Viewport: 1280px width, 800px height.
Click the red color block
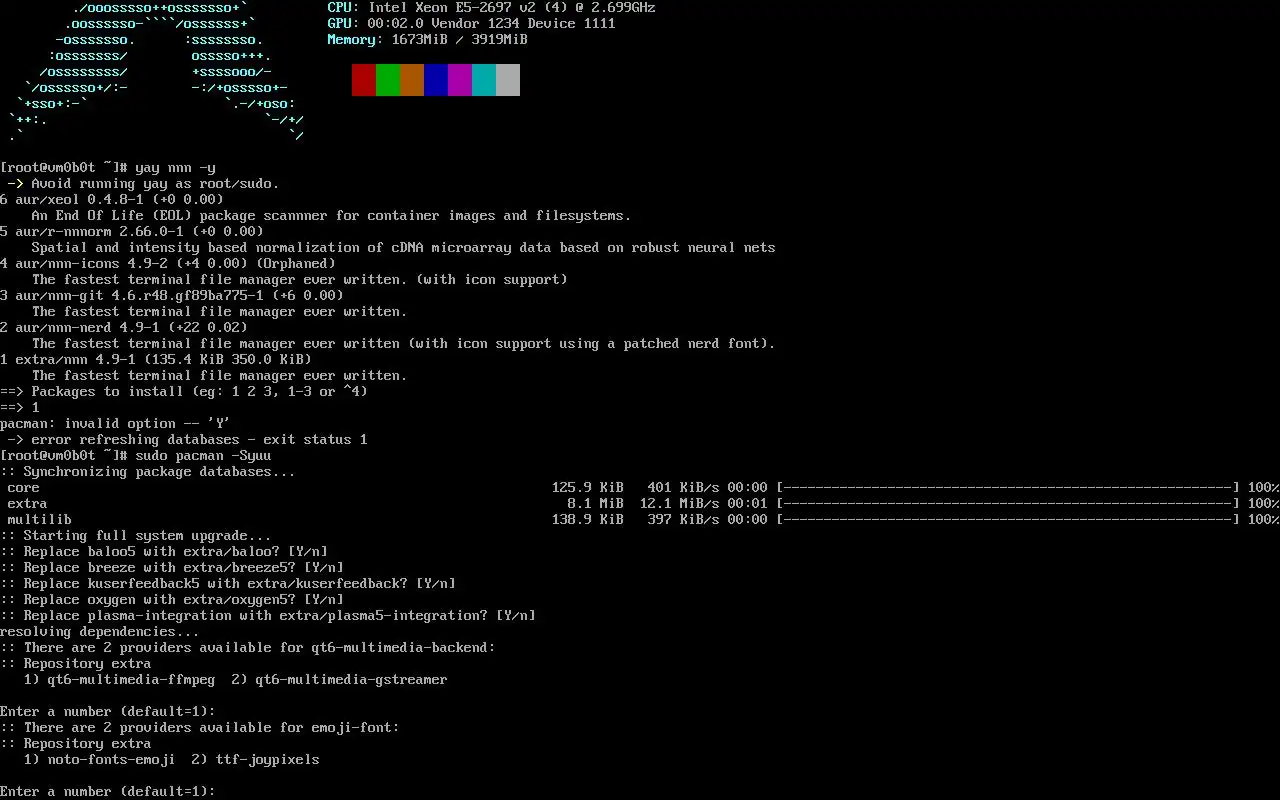click(364, 80)
